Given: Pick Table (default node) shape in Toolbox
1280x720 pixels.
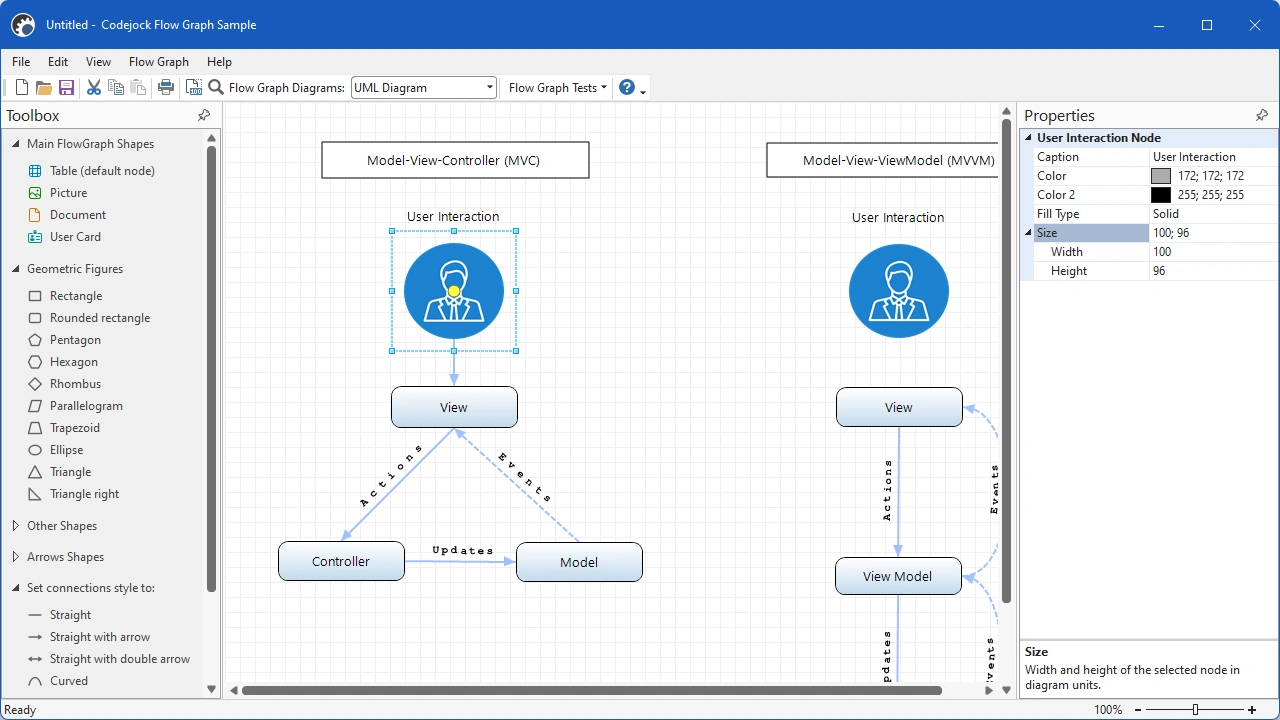Looking at the screenshot, I should (102, 171).
